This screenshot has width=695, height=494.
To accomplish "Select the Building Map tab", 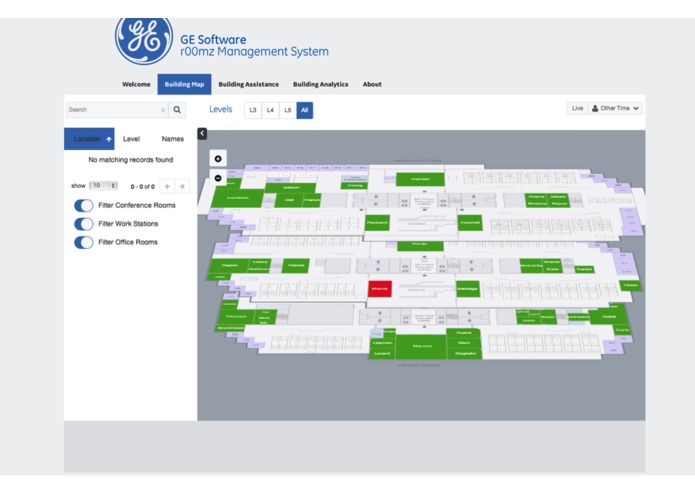I will [x=184, y=84].
